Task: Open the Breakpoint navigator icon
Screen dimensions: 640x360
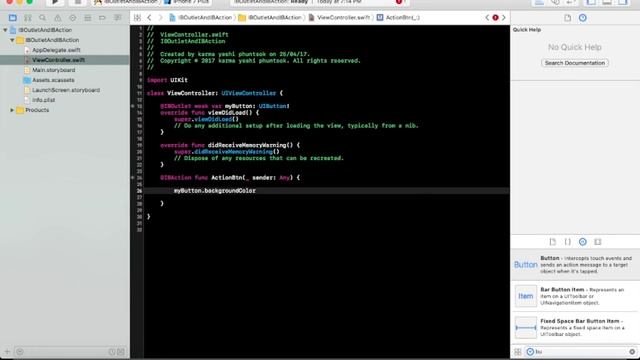Action: pyautogui.click(x=102, y=18)
